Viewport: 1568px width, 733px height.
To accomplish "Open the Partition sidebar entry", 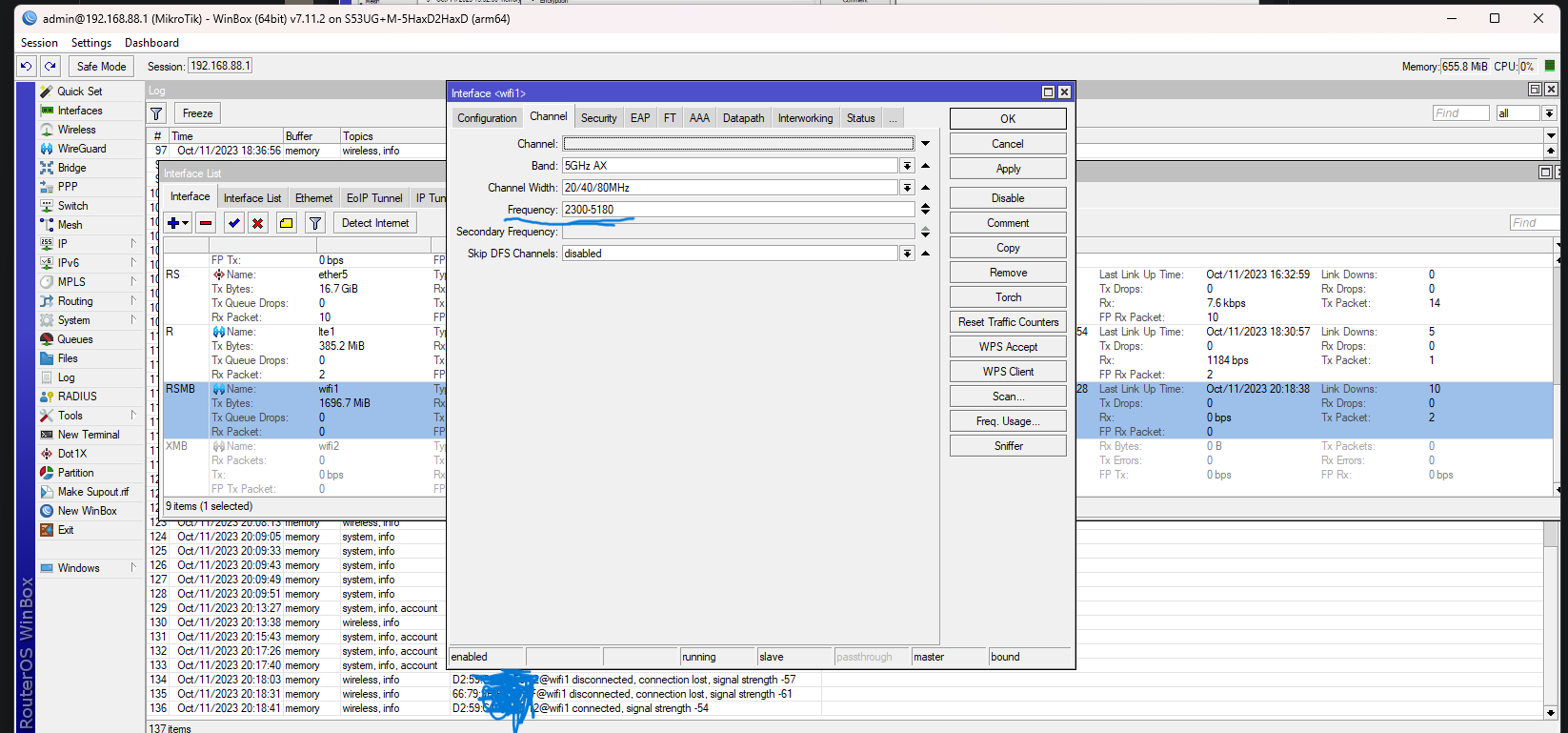I will [x=75, y=473].
